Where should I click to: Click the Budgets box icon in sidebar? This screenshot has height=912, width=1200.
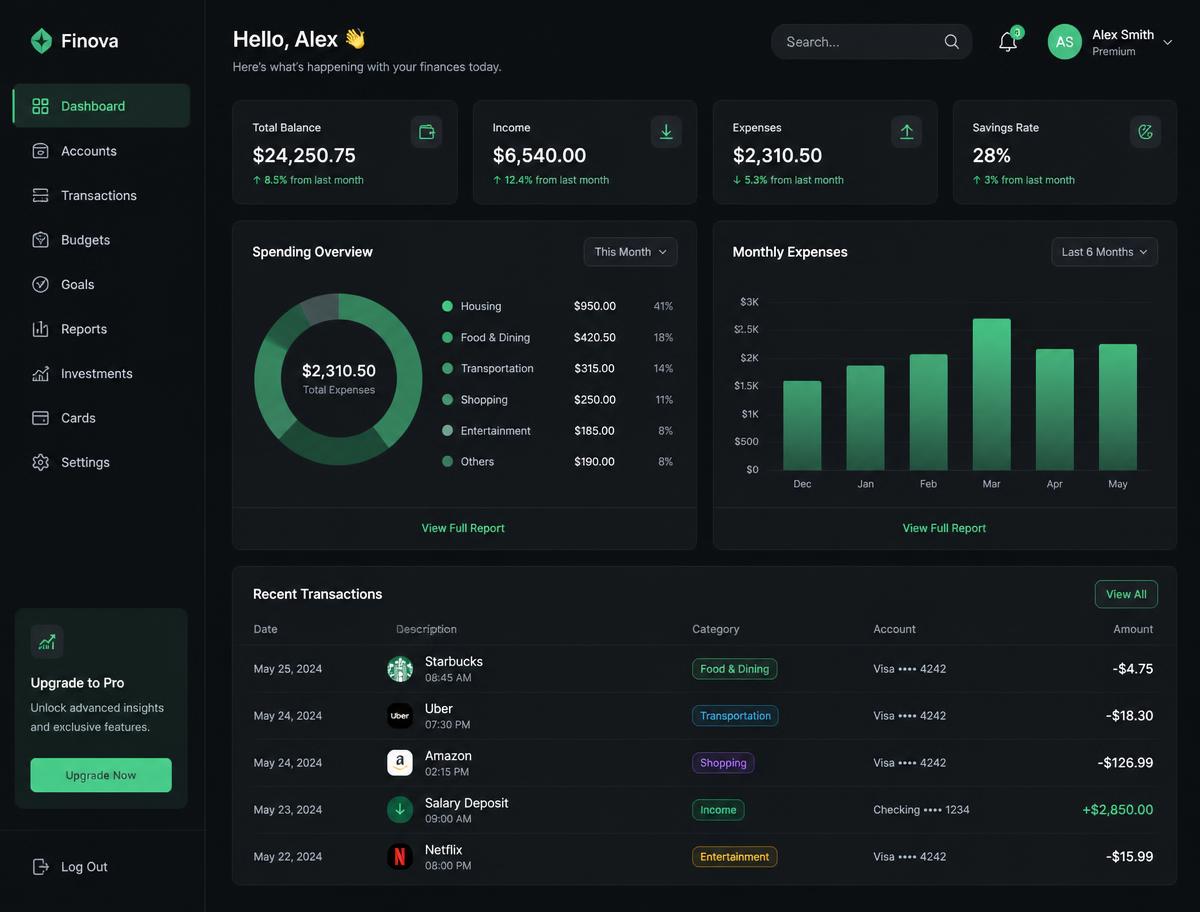(41, 240)
